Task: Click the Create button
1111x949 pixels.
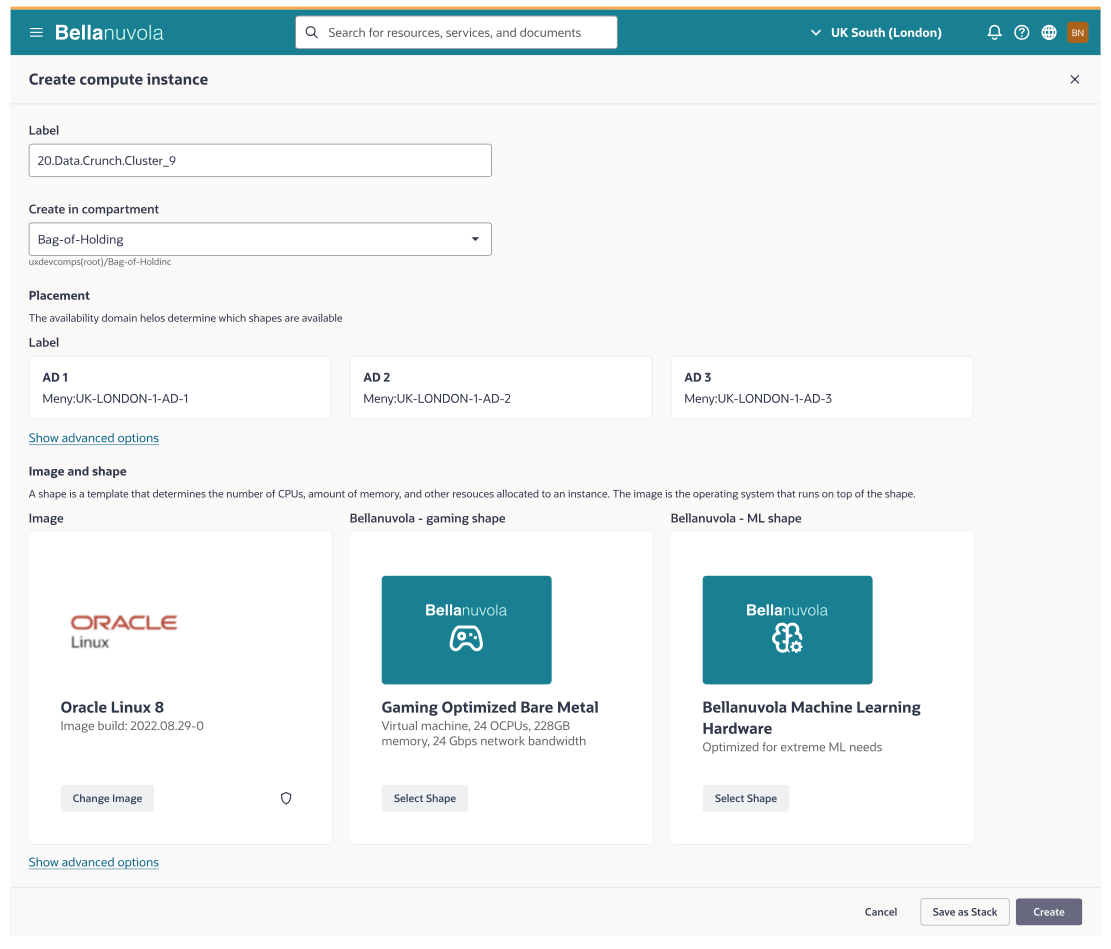Action: [1048, 911]
